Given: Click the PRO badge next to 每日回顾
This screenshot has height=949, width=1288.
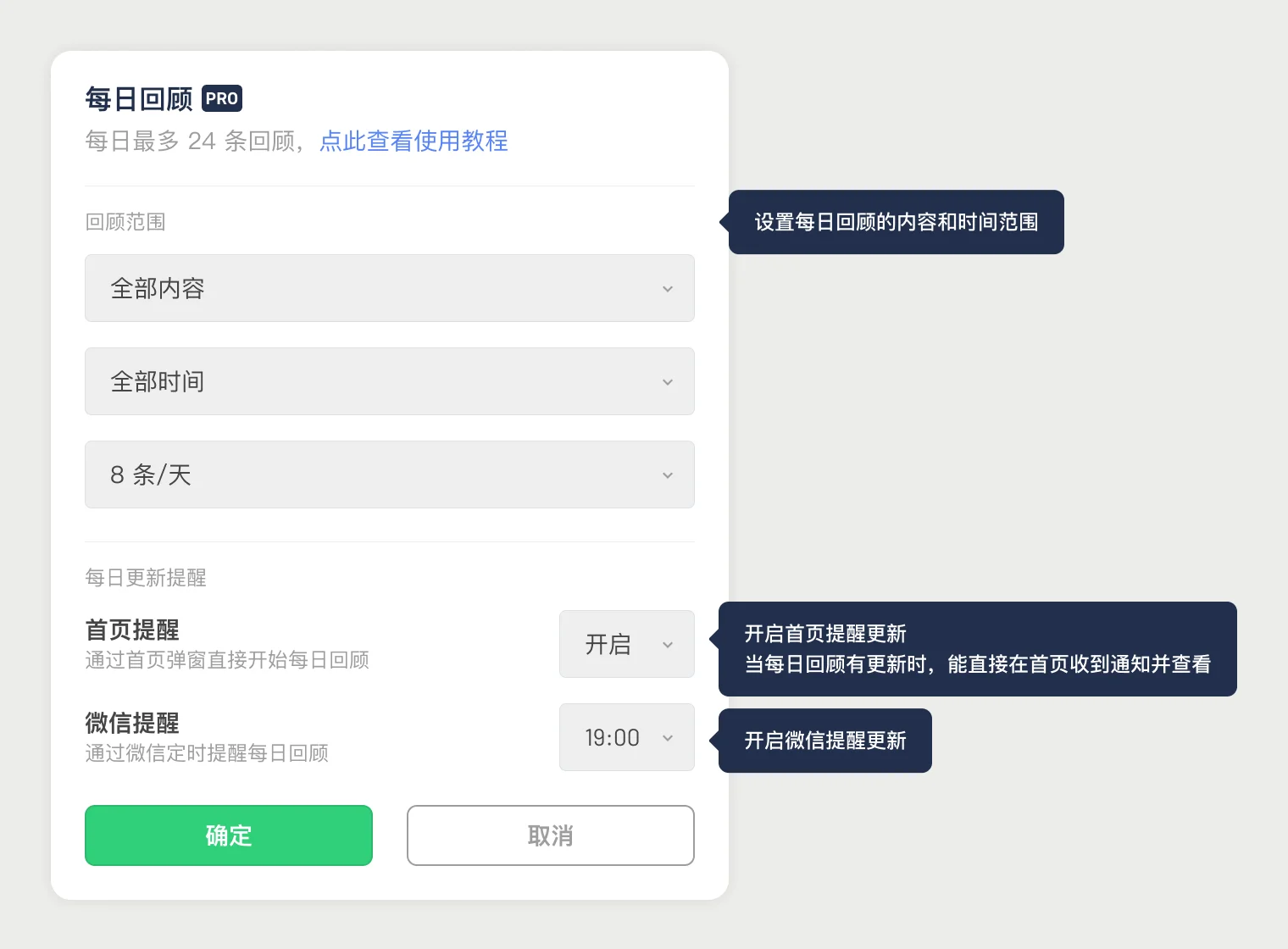Looking at the screenshot, I should point(222,98).
